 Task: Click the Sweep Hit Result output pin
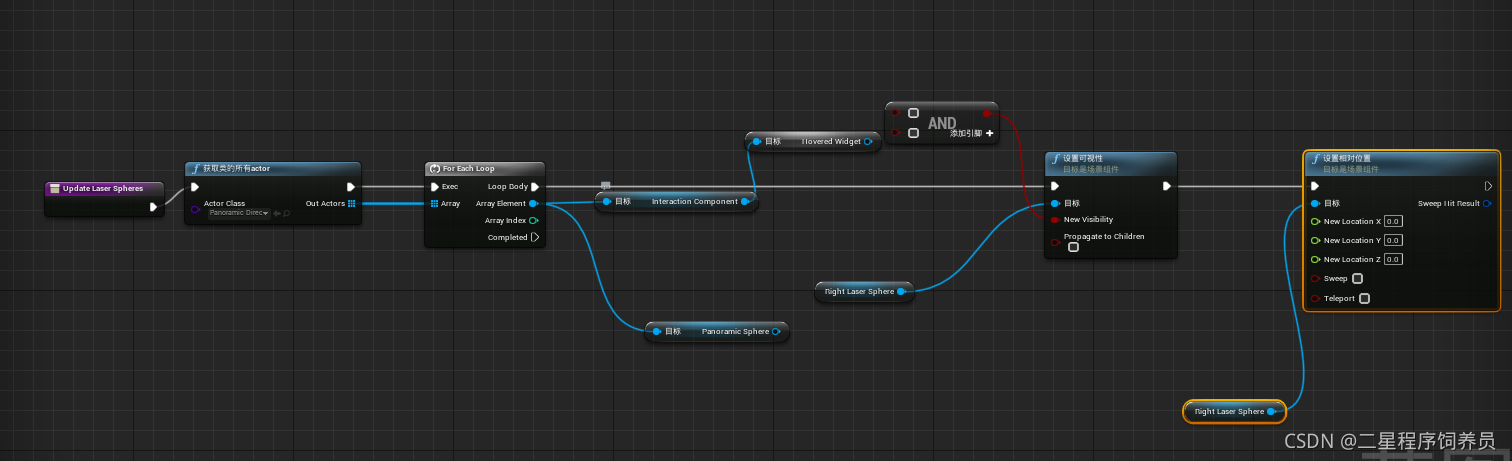click(1487, 203)
